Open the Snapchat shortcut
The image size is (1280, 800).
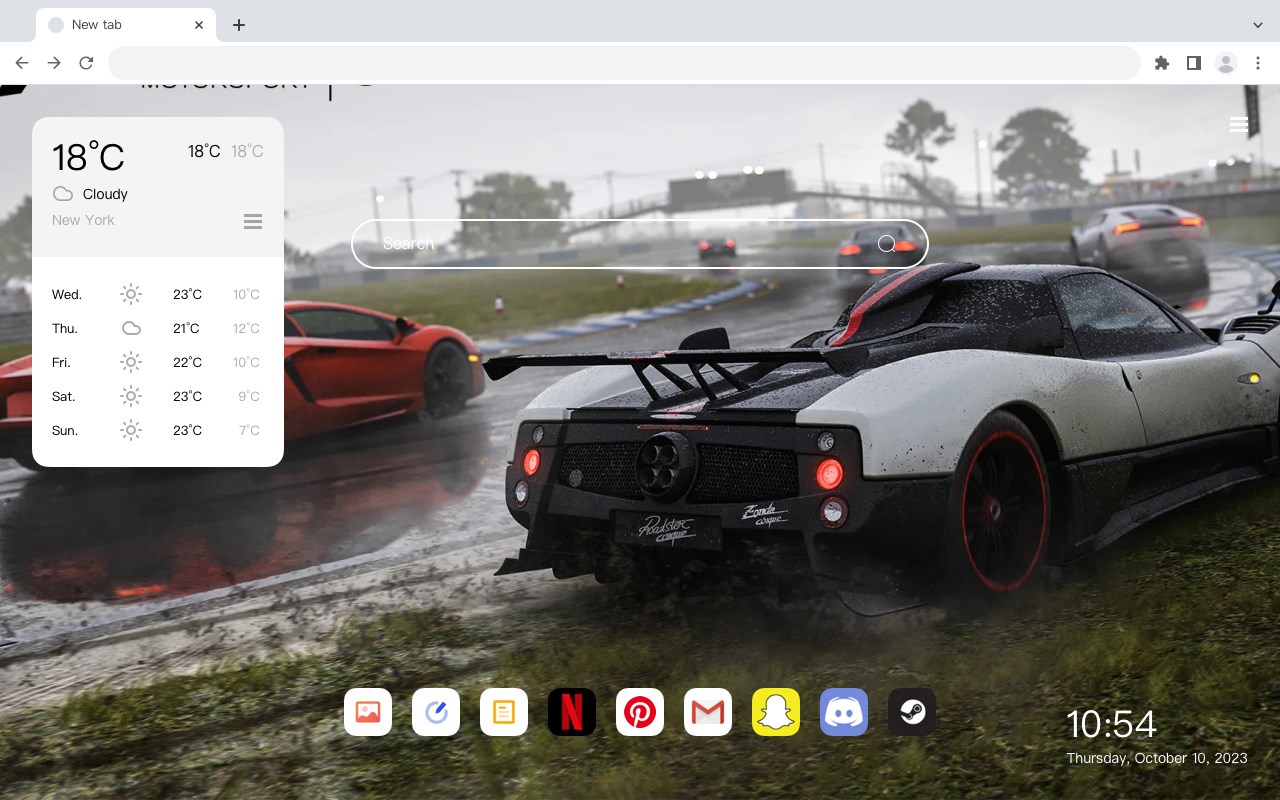(x=776, y=712)
